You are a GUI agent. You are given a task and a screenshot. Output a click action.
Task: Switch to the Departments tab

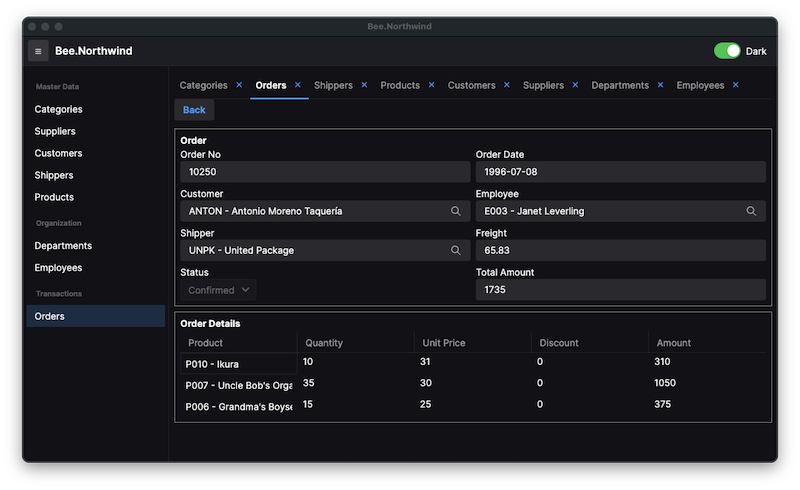pos(620,85)
